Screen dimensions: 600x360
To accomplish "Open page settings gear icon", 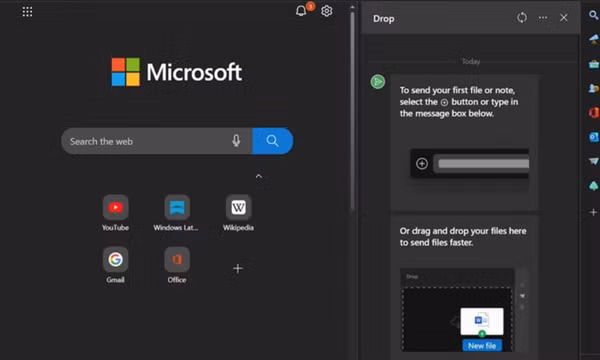I will [x=326, y=11].
